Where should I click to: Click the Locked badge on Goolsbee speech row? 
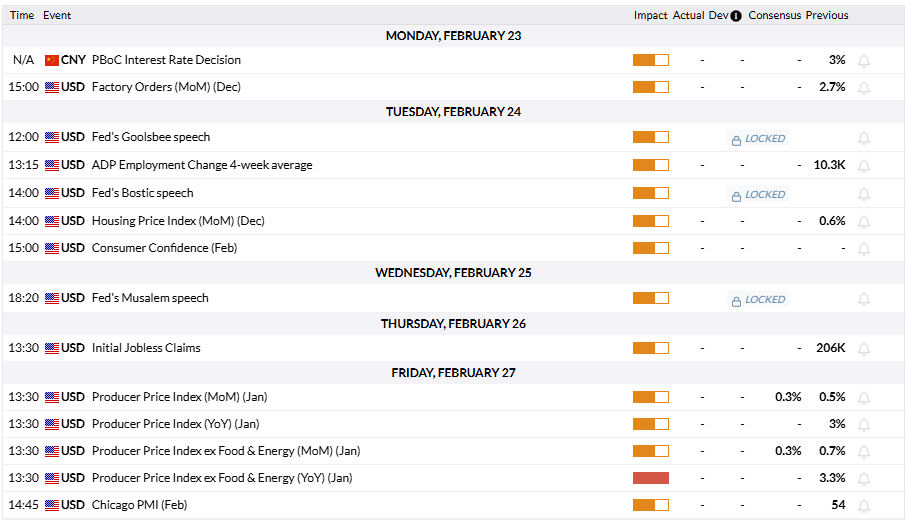pos(758,139)
